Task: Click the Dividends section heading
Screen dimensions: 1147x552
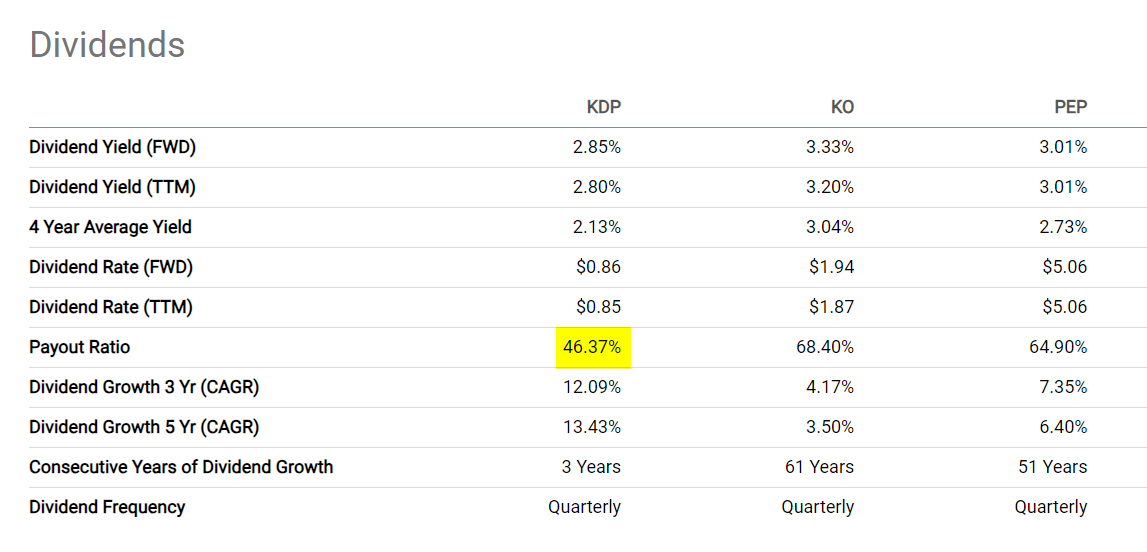Action: [x=107, y=45]
